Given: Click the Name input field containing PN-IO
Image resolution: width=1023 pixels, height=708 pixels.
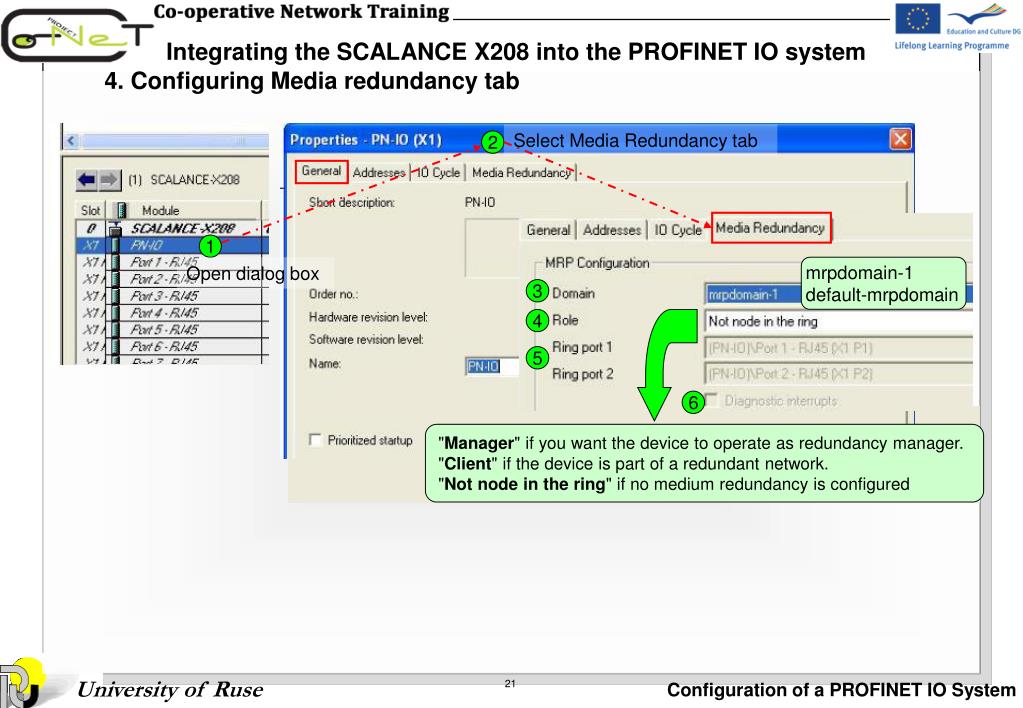Looking at the screenshot, I should 492,366.
